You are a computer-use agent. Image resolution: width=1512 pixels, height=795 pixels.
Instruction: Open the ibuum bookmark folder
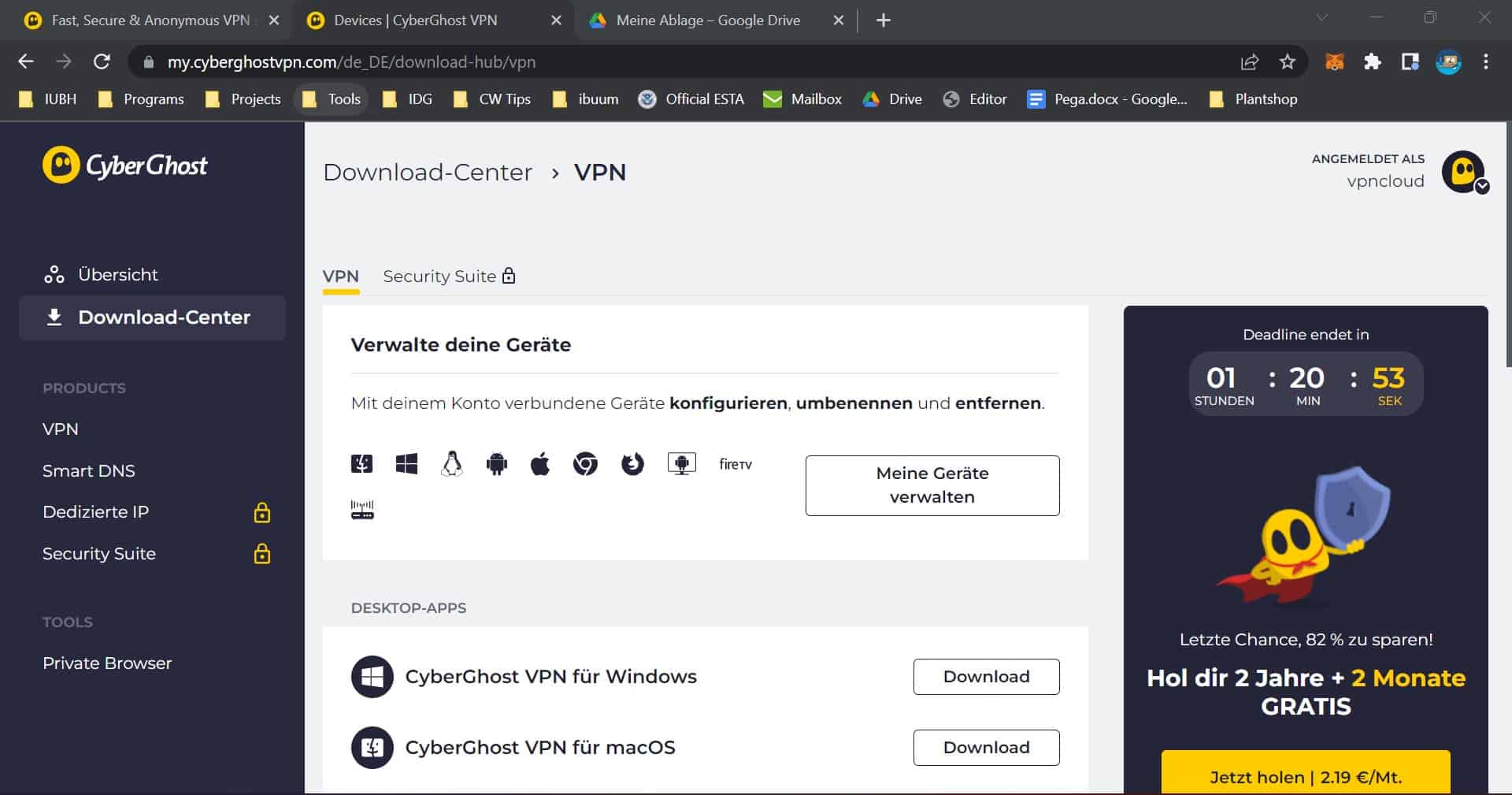click(585, 99)
